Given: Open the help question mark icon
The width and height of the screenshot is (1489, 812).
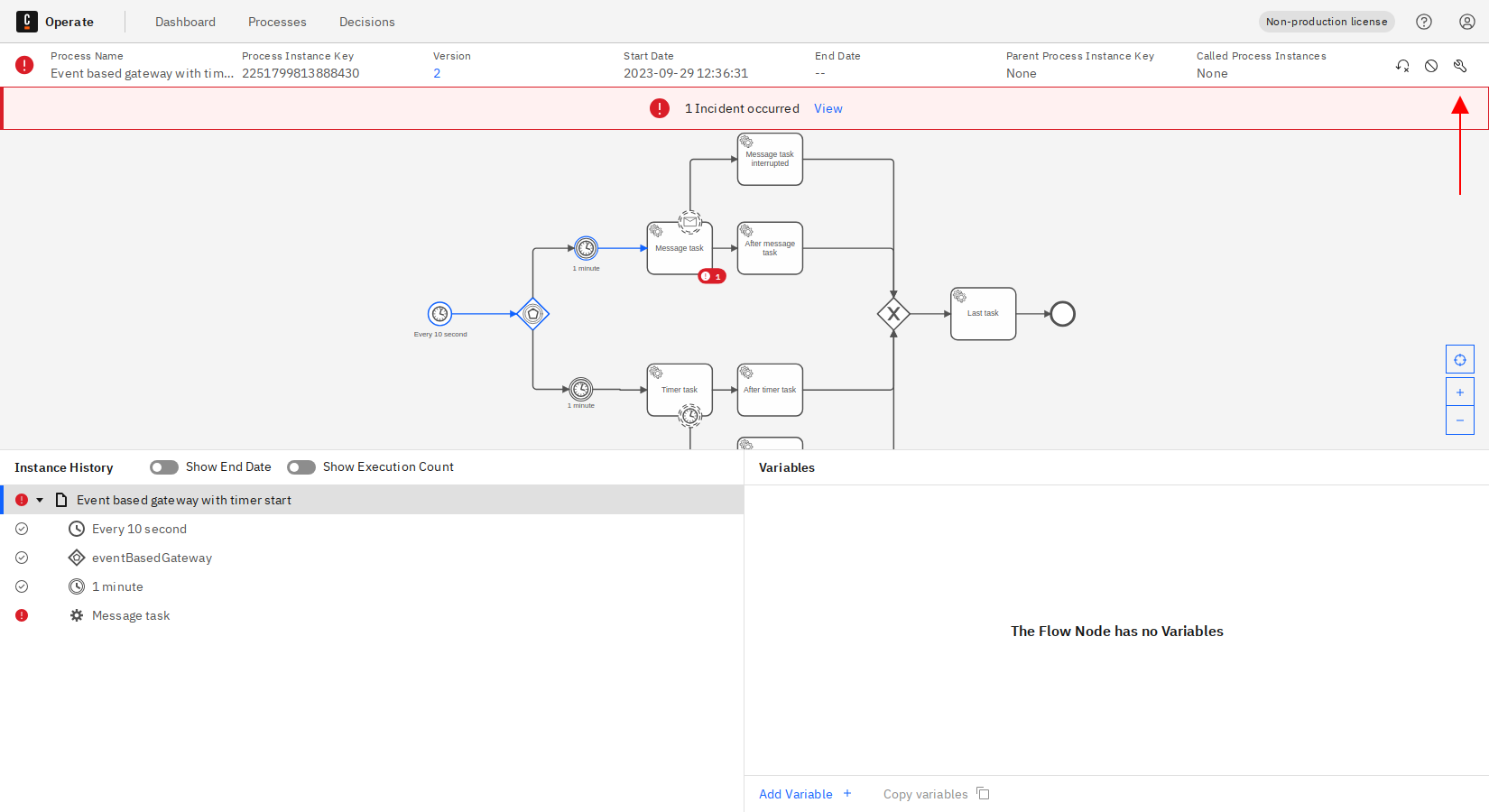Looking at the screenshot, I should pos(1424,22).
